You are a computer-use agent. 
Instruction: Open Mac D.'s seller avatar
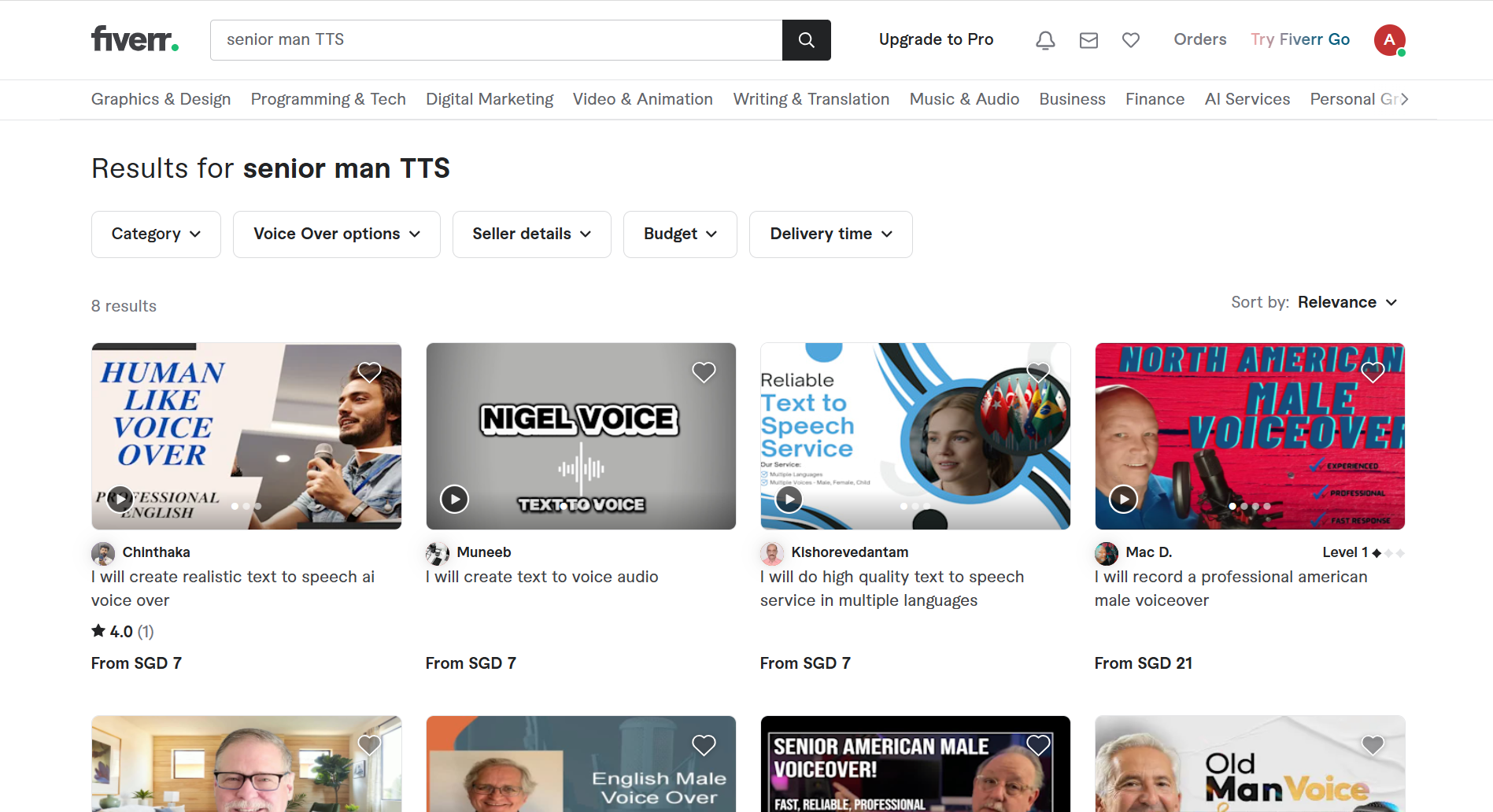[x=1107, y=553]
